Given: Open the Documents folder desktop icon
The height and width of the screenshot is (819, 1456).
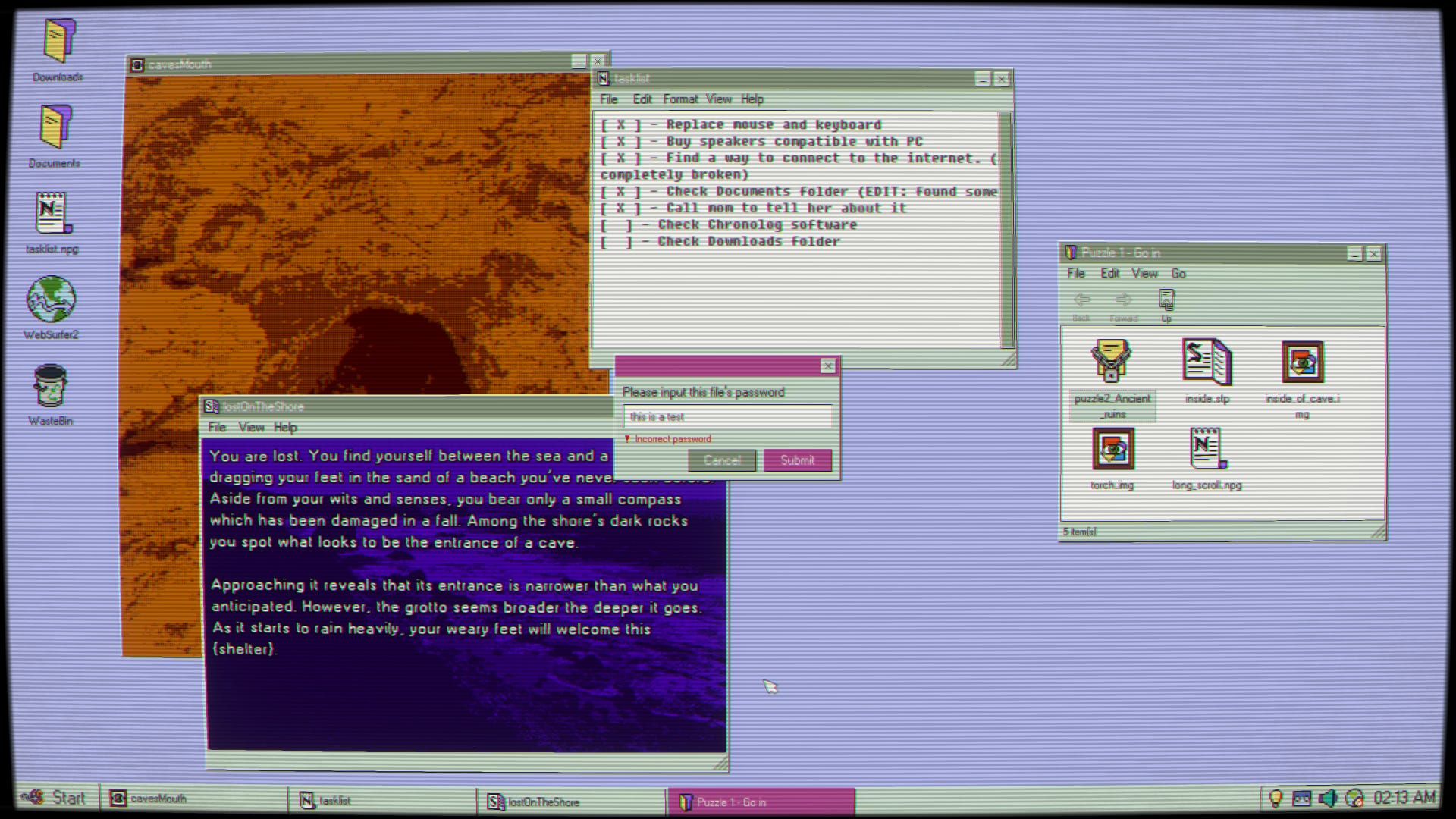Looking at the screenshot, I should click(x=55, y=127).
